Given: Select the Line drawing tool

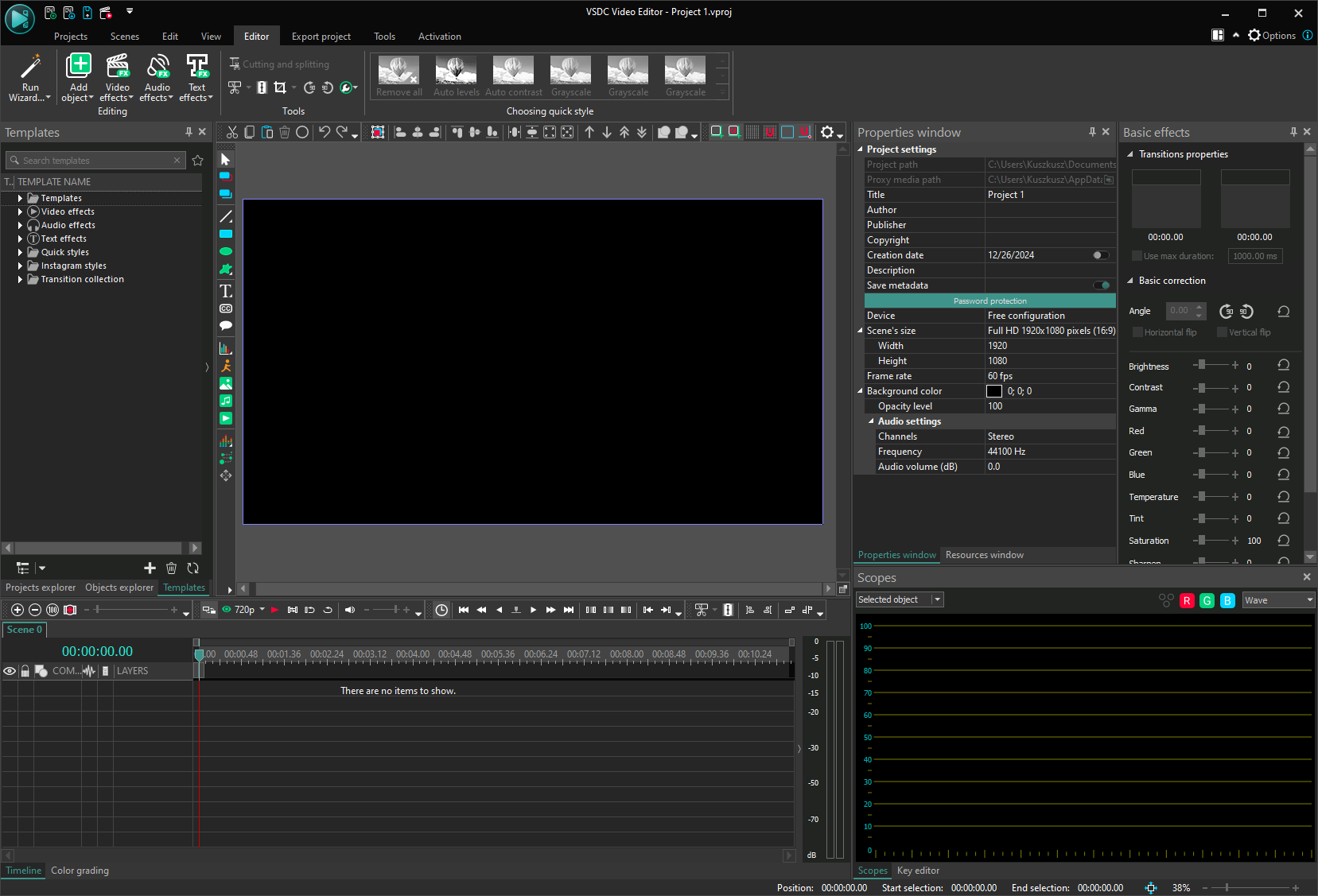Looking at the screenshot, I should point(226,216).
